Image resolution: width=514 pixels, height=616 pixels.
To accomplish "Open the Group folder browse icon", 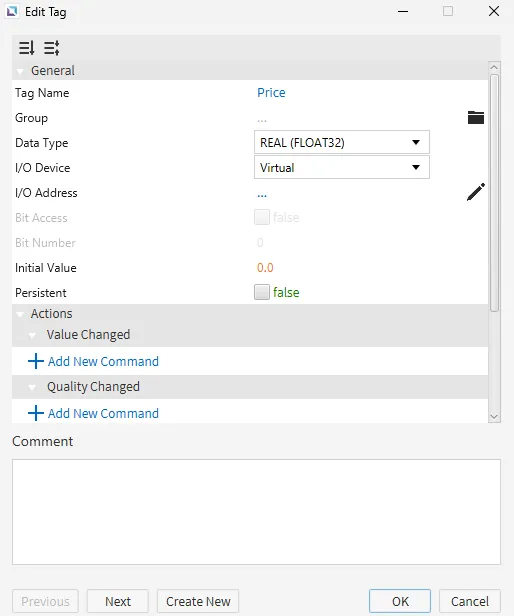I will [475, 117].
